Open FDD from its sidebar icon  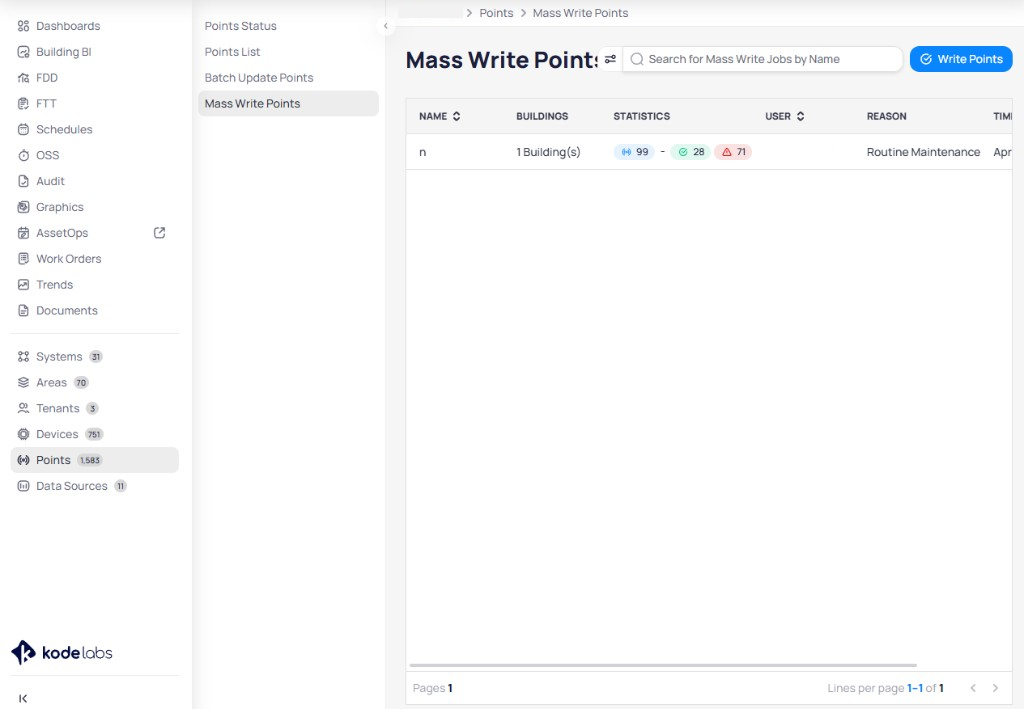[24, 78]
